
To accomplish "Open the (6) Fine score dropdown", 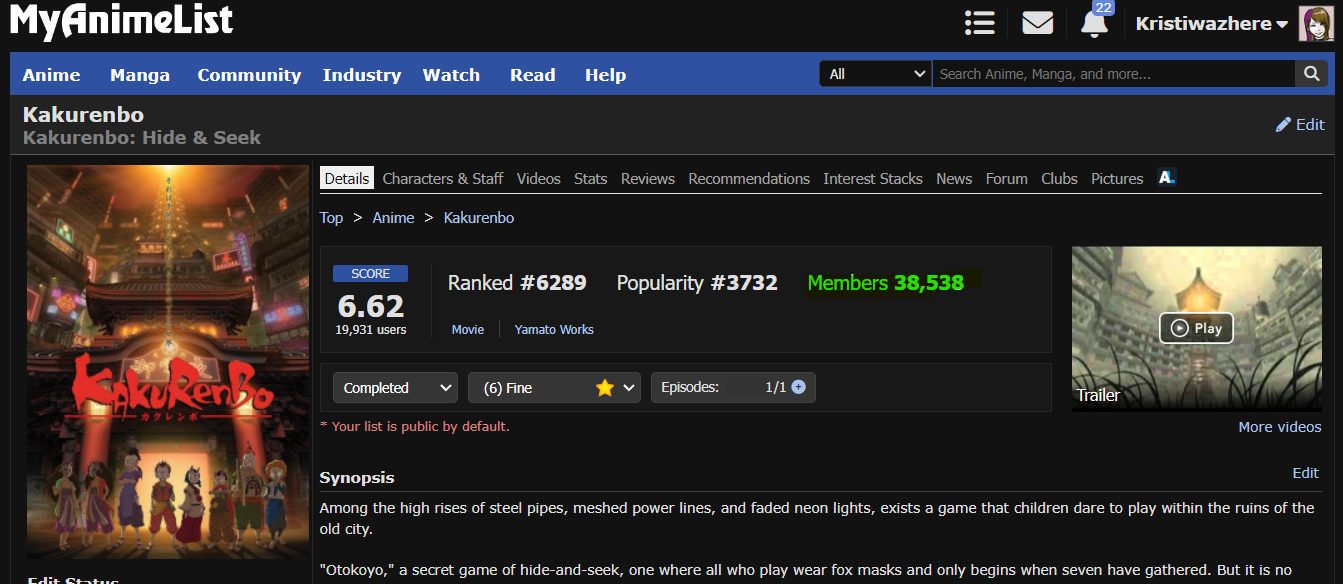I will (554, 388).
